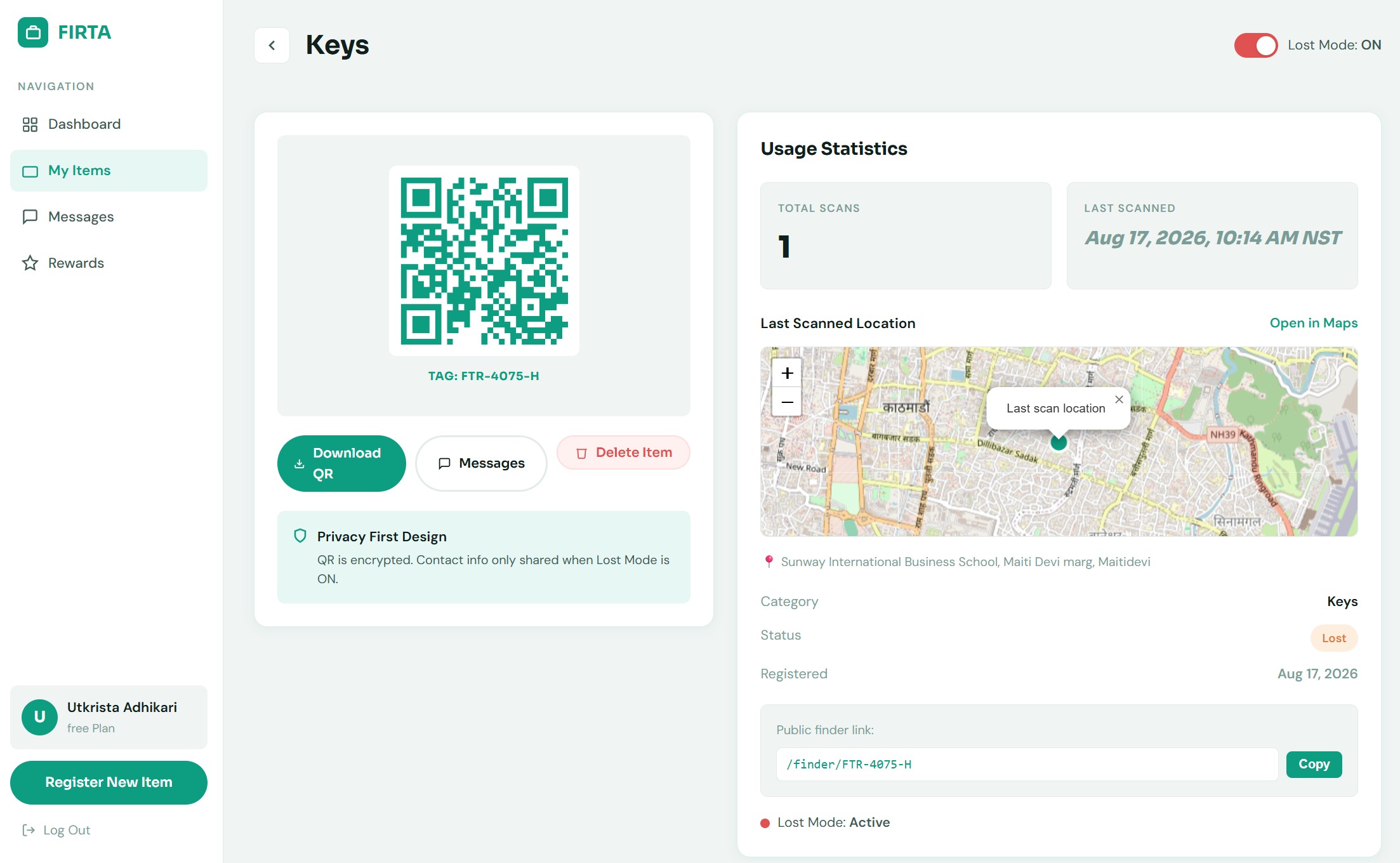Click the Usage Statistics heading
The height and width of the screenshot is (863, 1400).
point(834,148)
